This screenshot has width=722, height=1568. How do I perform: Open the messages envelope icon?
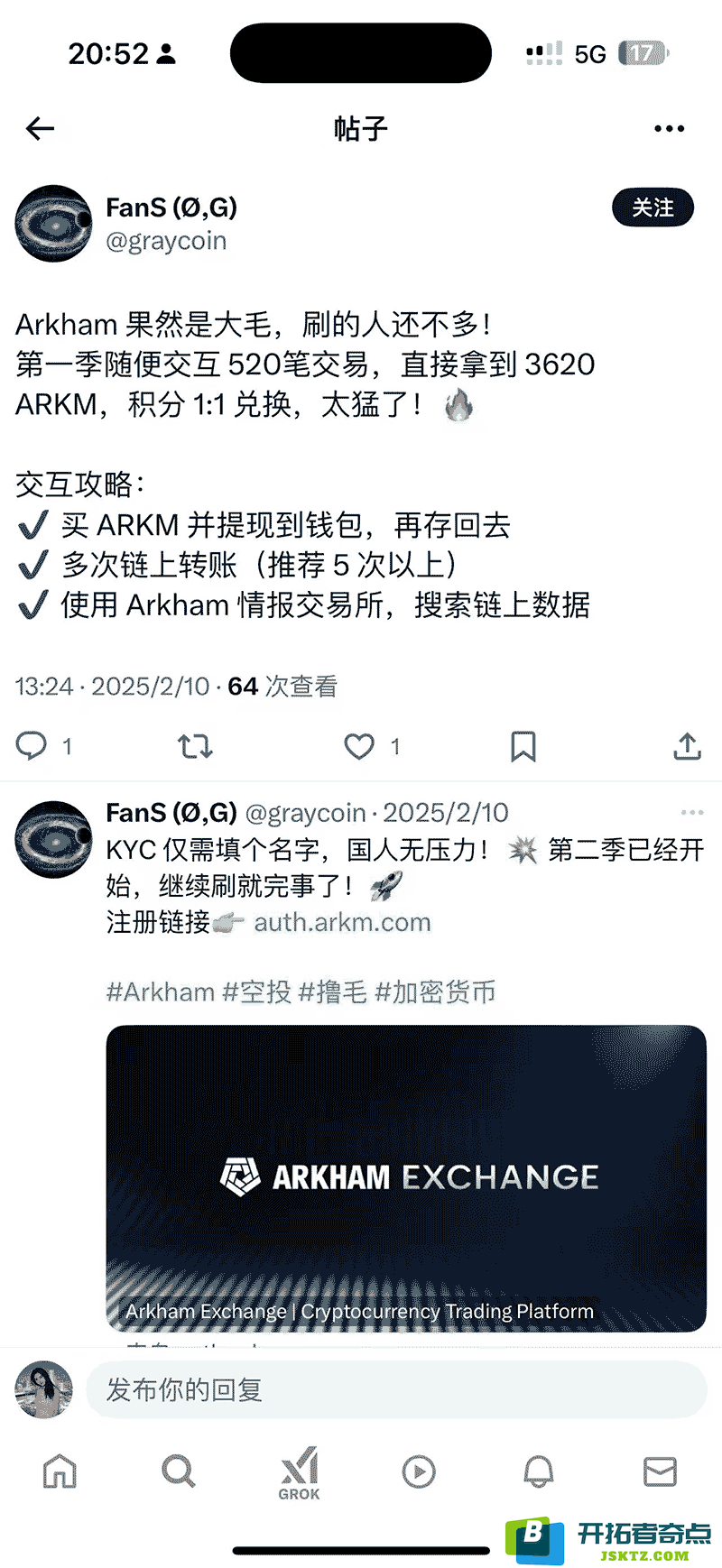[660, 1472]
